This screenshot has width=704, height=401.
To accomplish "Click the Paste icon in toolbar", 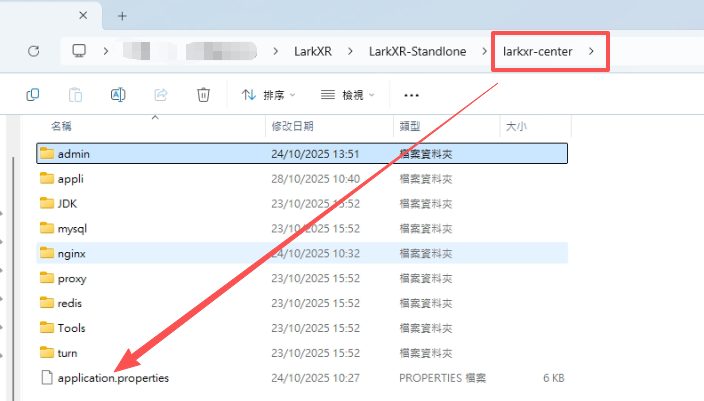I will [x=75, y=95].
